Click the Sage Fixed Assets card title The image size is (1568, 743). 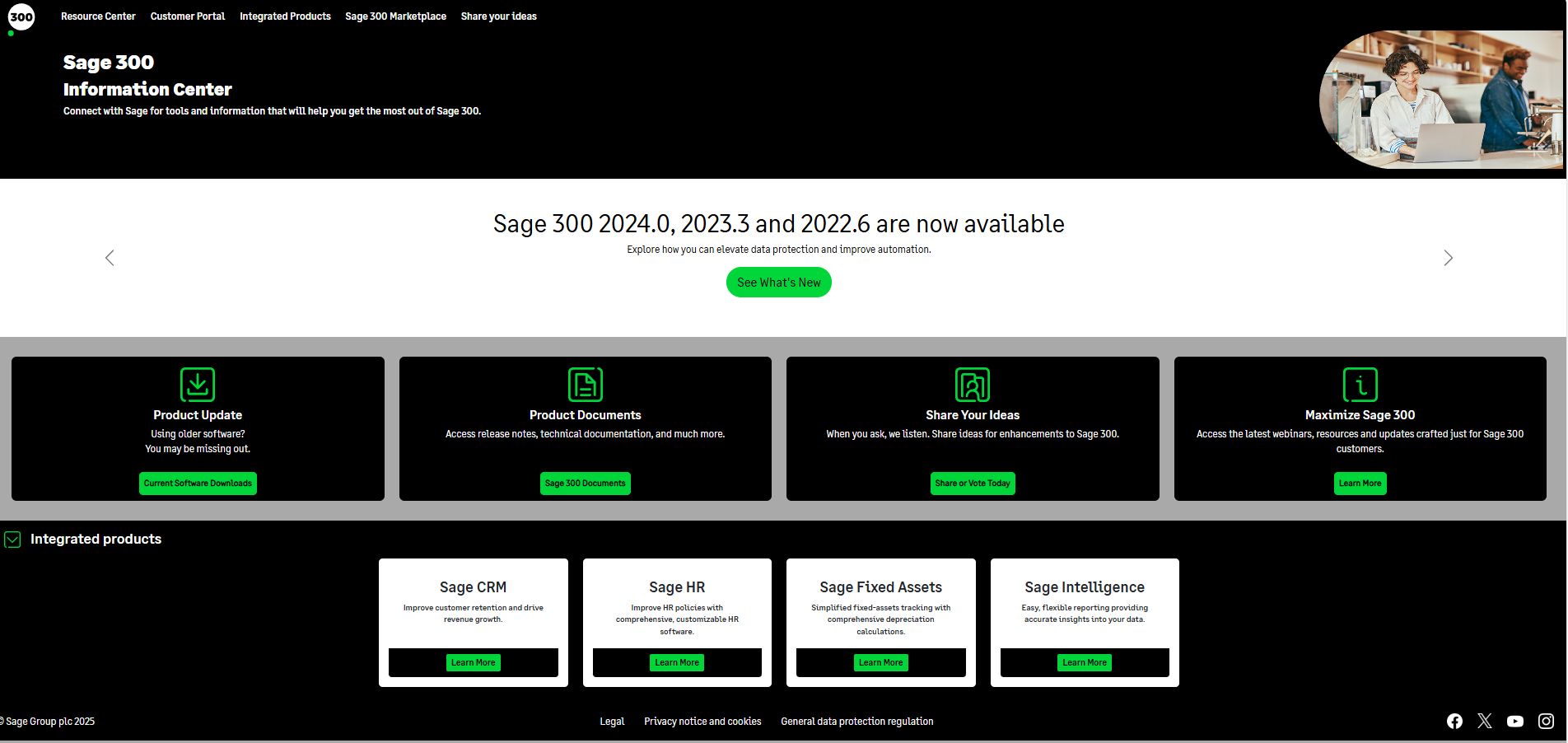click(x=881, y=587)
